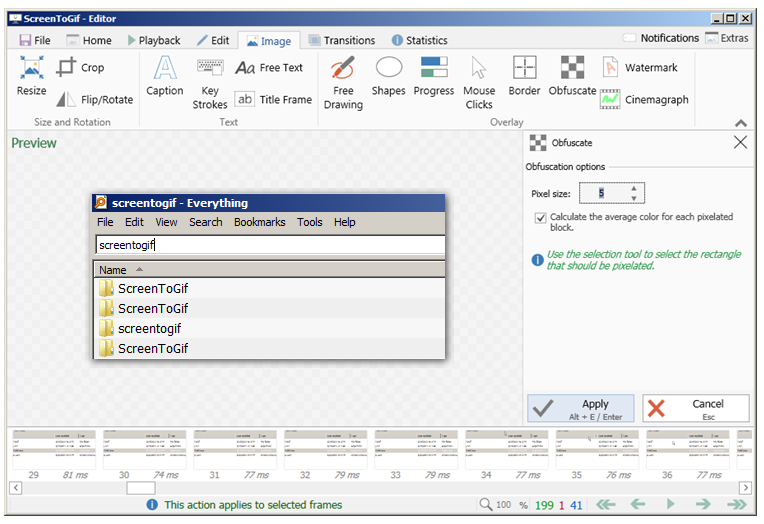Image resolution: width=764 pixels, height=524 pixels.
Task: Go to the previous frame
Action: point(638,505)
